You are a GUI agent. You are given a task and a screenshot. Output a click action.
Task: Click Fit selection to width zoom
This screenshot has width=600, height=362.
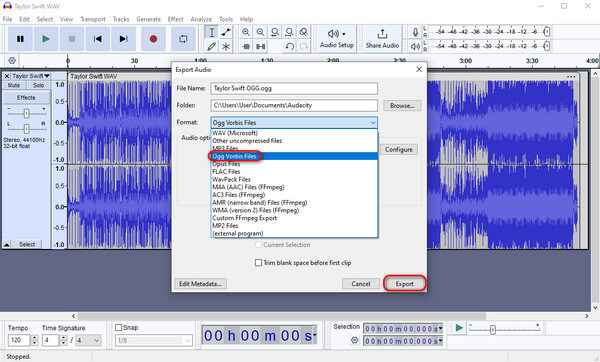[x=275, y=32]
